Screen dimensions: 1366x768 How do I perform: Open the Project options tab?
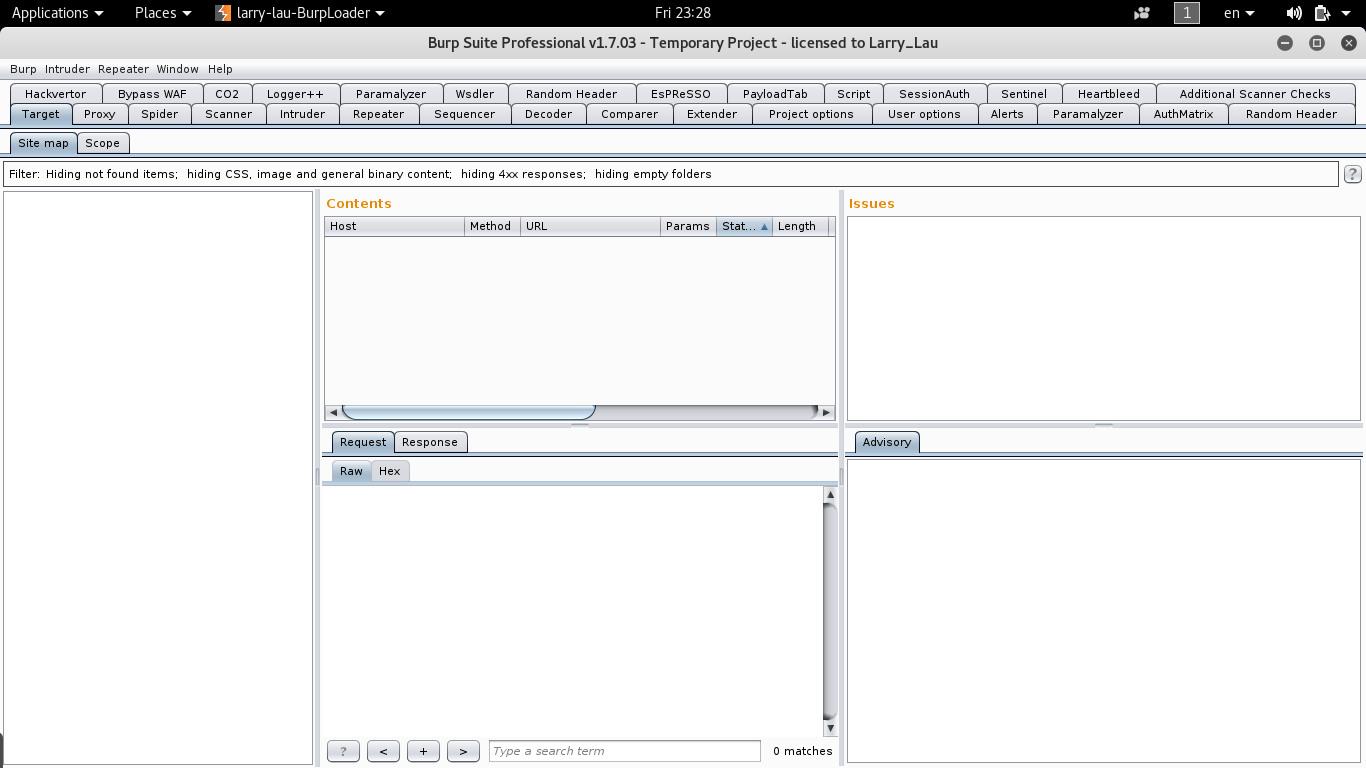tap(811, 114)
